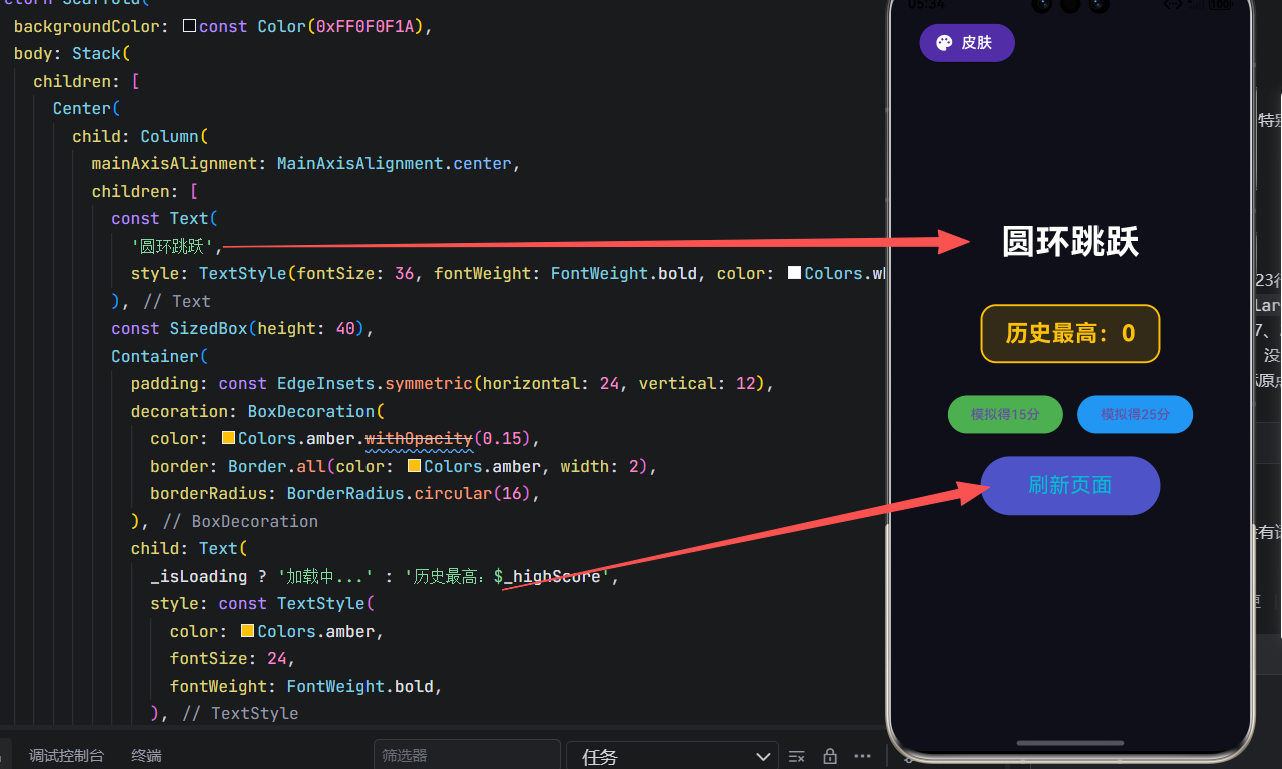Click '$_highScore' interpolation in string
The height and width of the screenshot is (769, 1282).
point(547,576)
